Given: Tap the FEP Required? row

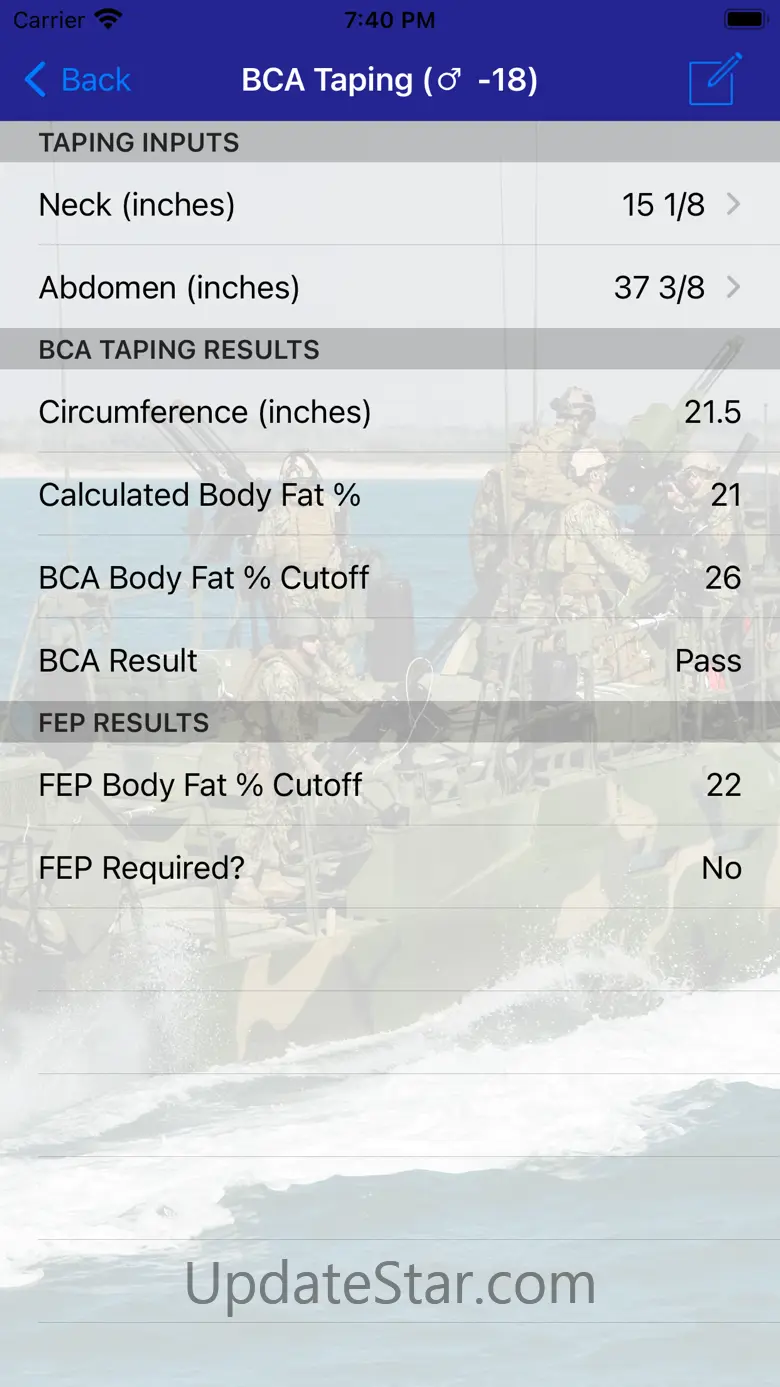Looking at the screenshot, I should [x=390, y=868].
